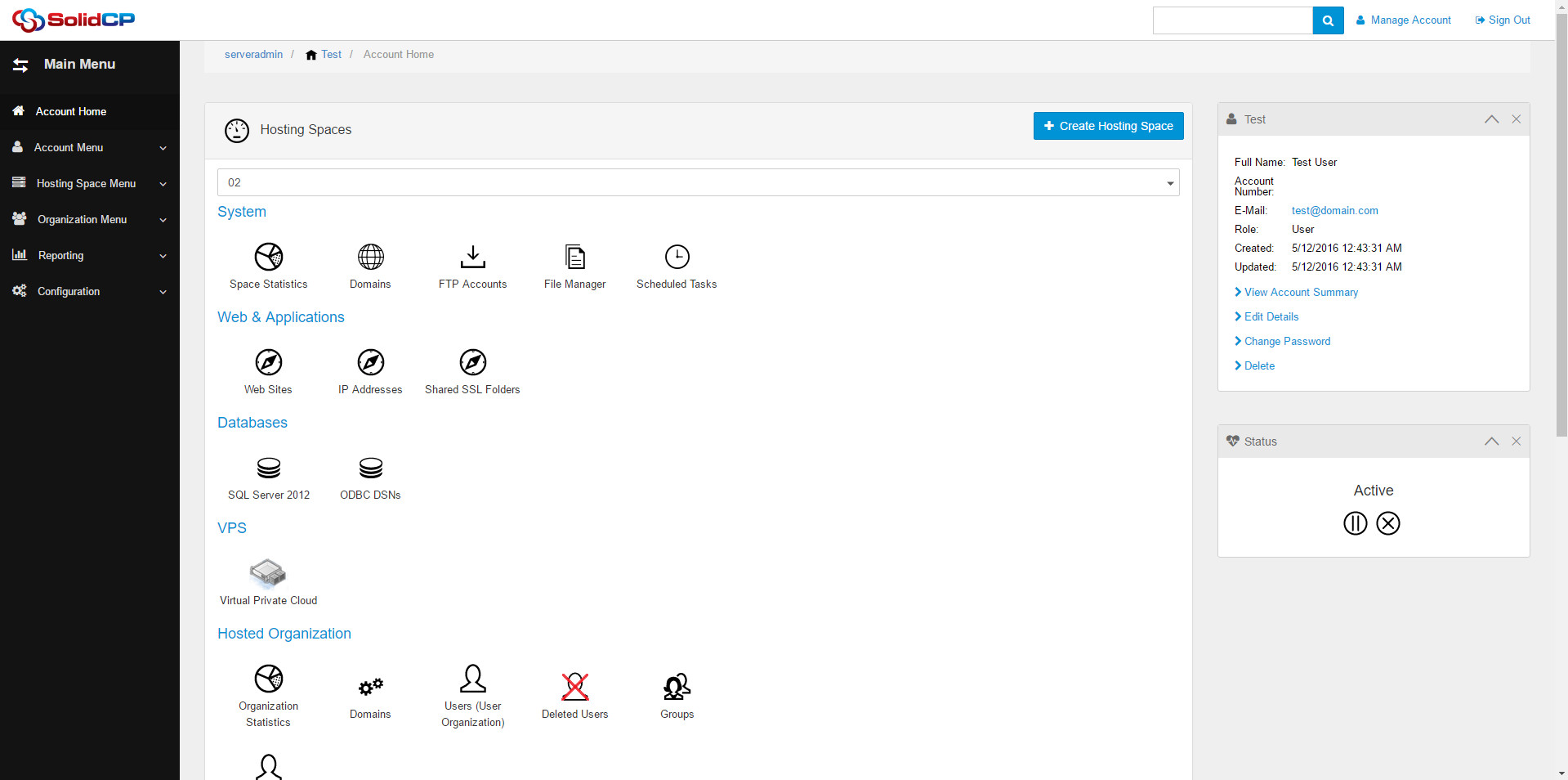Open Hosted Organization Domains gears icon

click(x=370, y=687)
